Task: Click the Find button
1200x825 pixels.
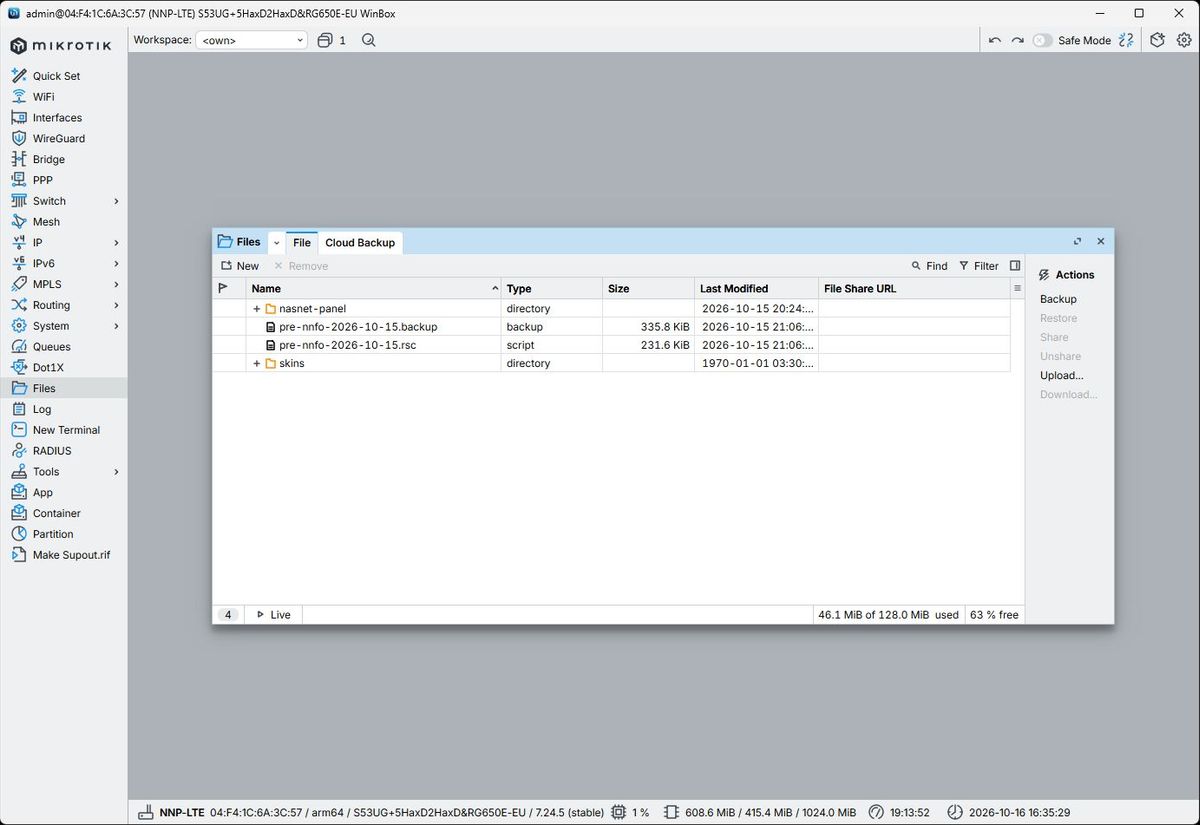Action: click(929, 266)
